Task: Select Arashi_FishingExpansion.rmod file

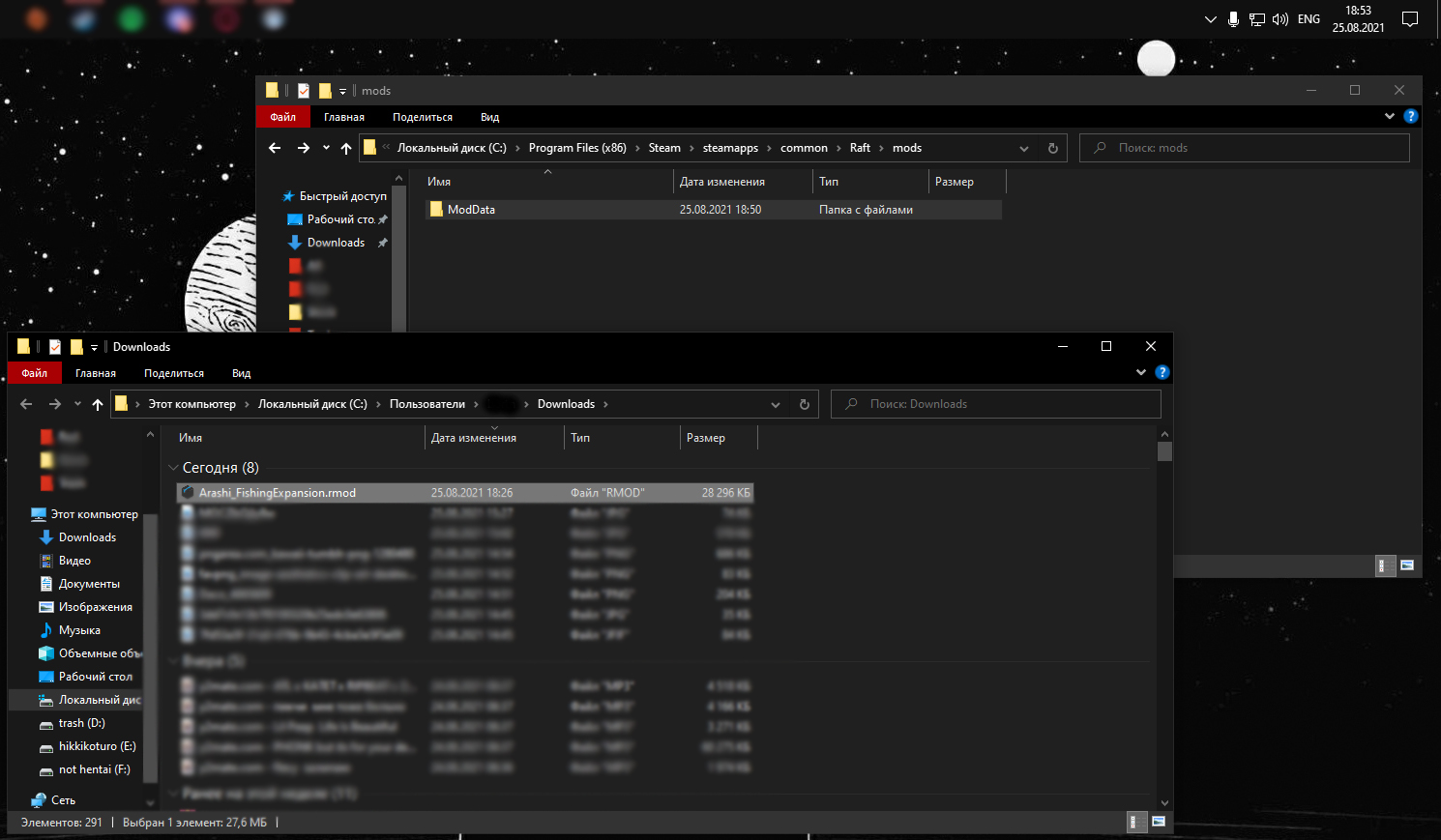Action: (464, 493)
